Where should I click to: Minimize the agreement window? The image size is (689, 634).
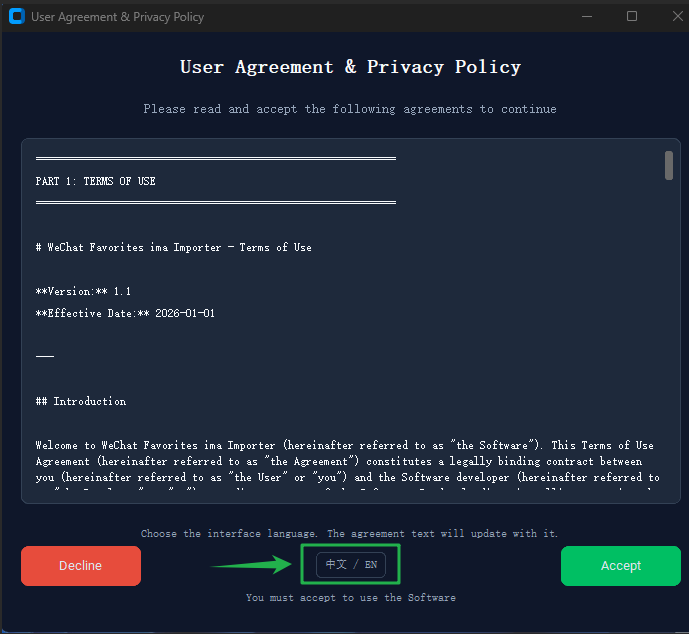[587, 17]
